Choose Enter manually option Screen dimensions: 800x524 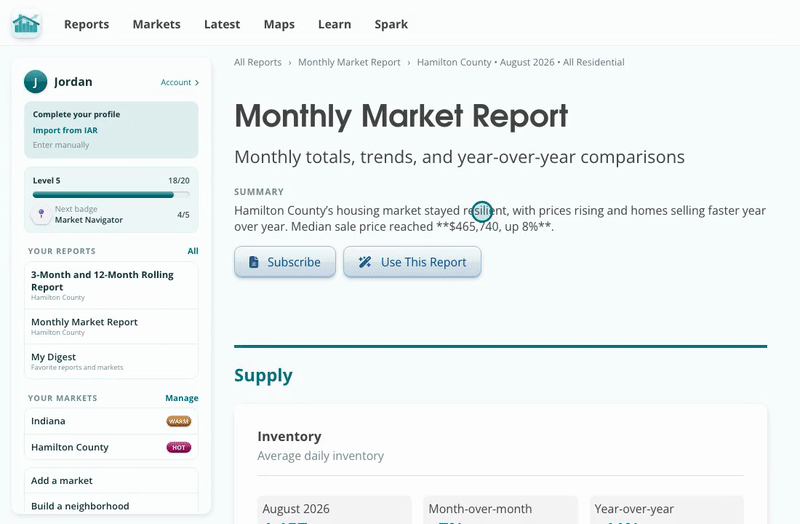tap(61, 145)
